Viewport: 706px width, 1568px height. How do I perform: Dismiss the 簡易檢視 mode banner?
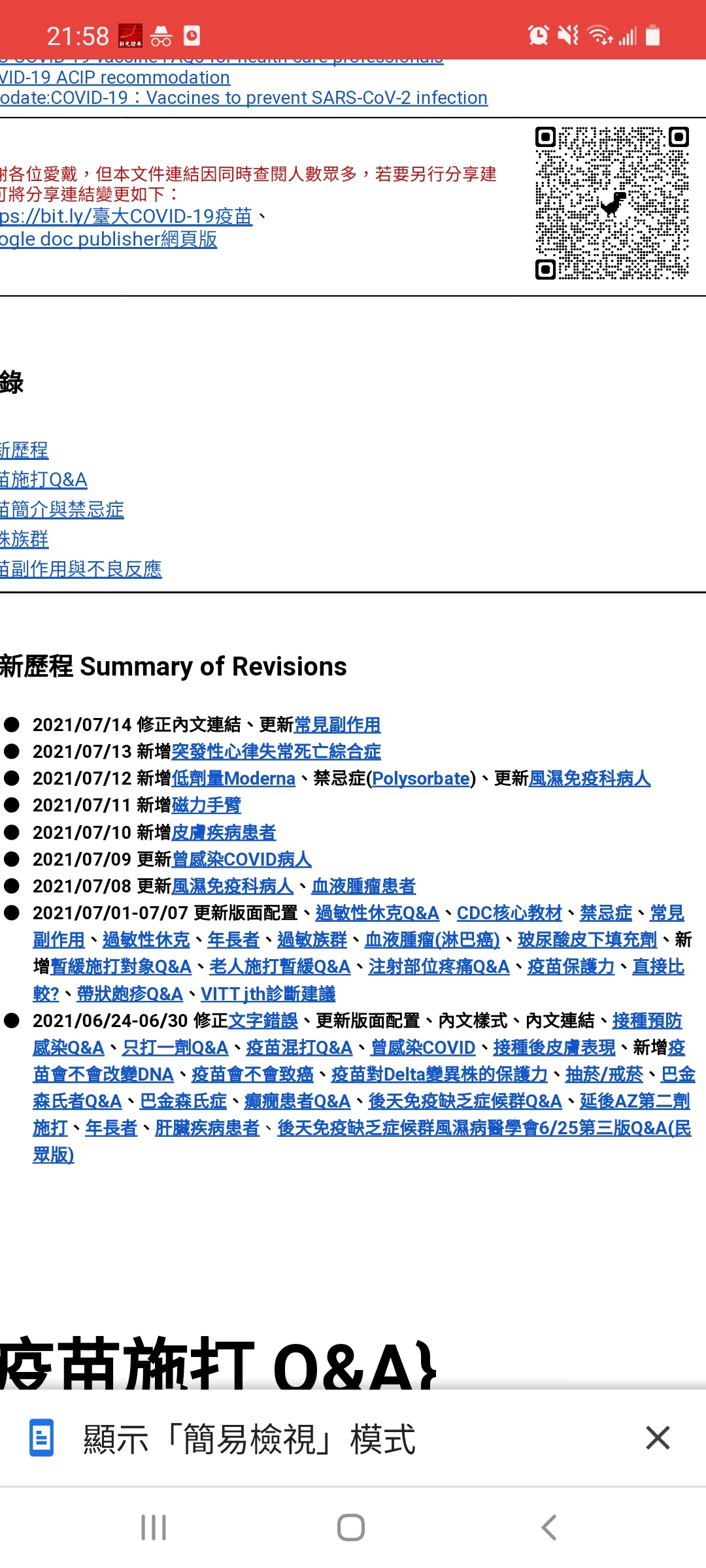(658, 1438)
